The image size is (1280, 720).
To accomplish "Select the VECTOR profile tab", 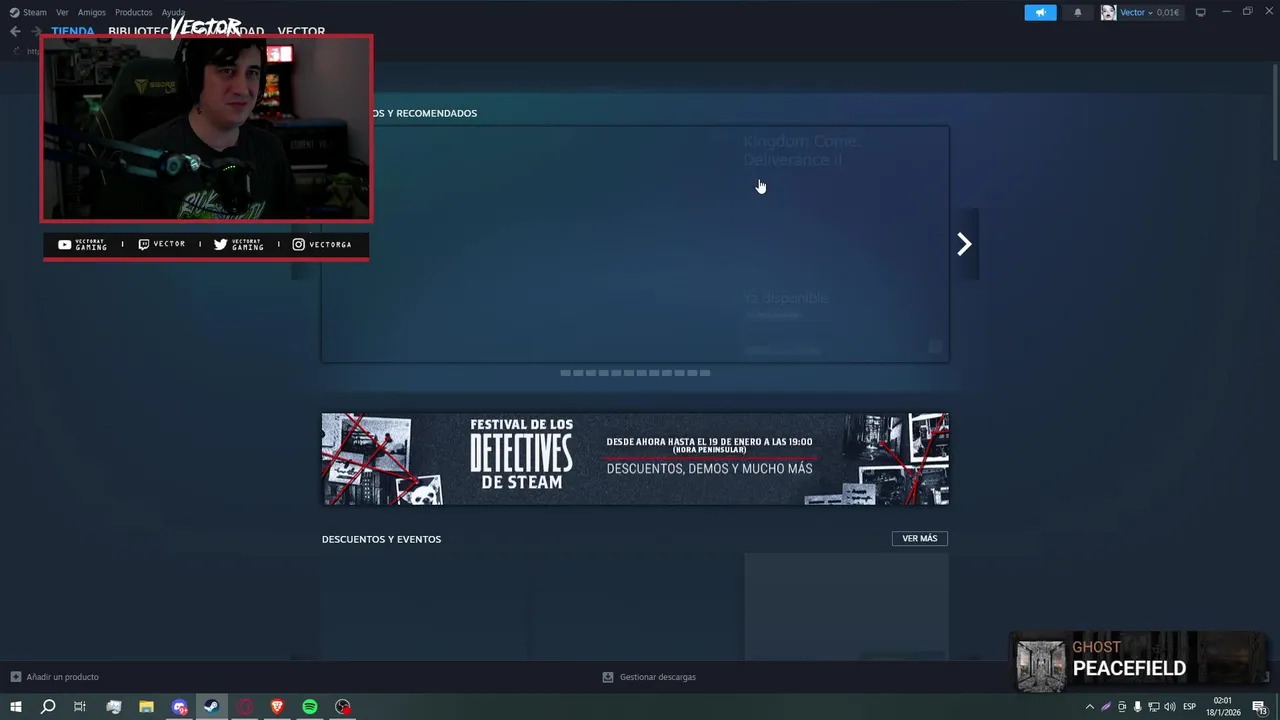I will 301,31.
